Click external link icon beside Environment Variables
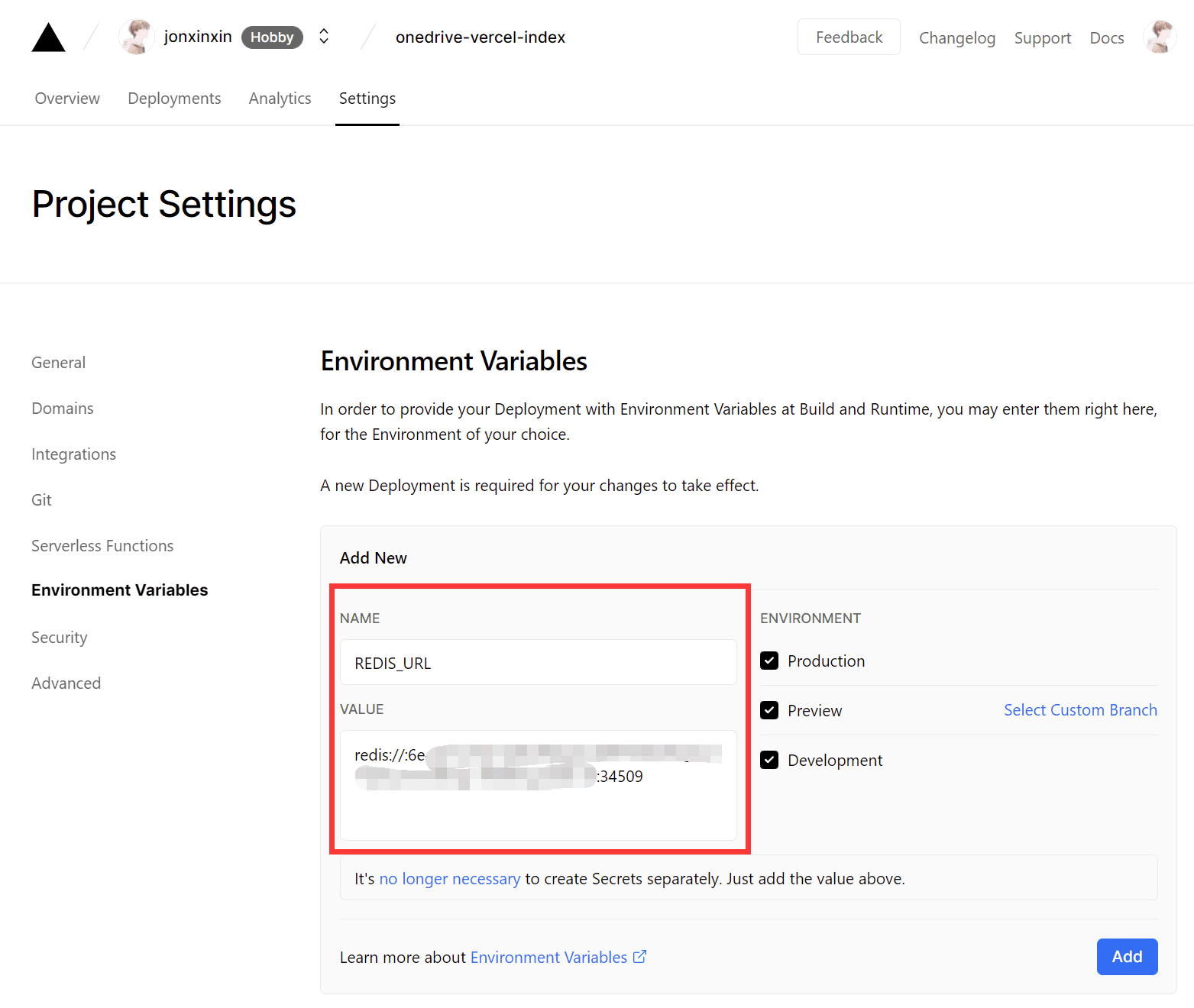The width and height of the screenshot is (1194, 1008). tap(639, 957)
